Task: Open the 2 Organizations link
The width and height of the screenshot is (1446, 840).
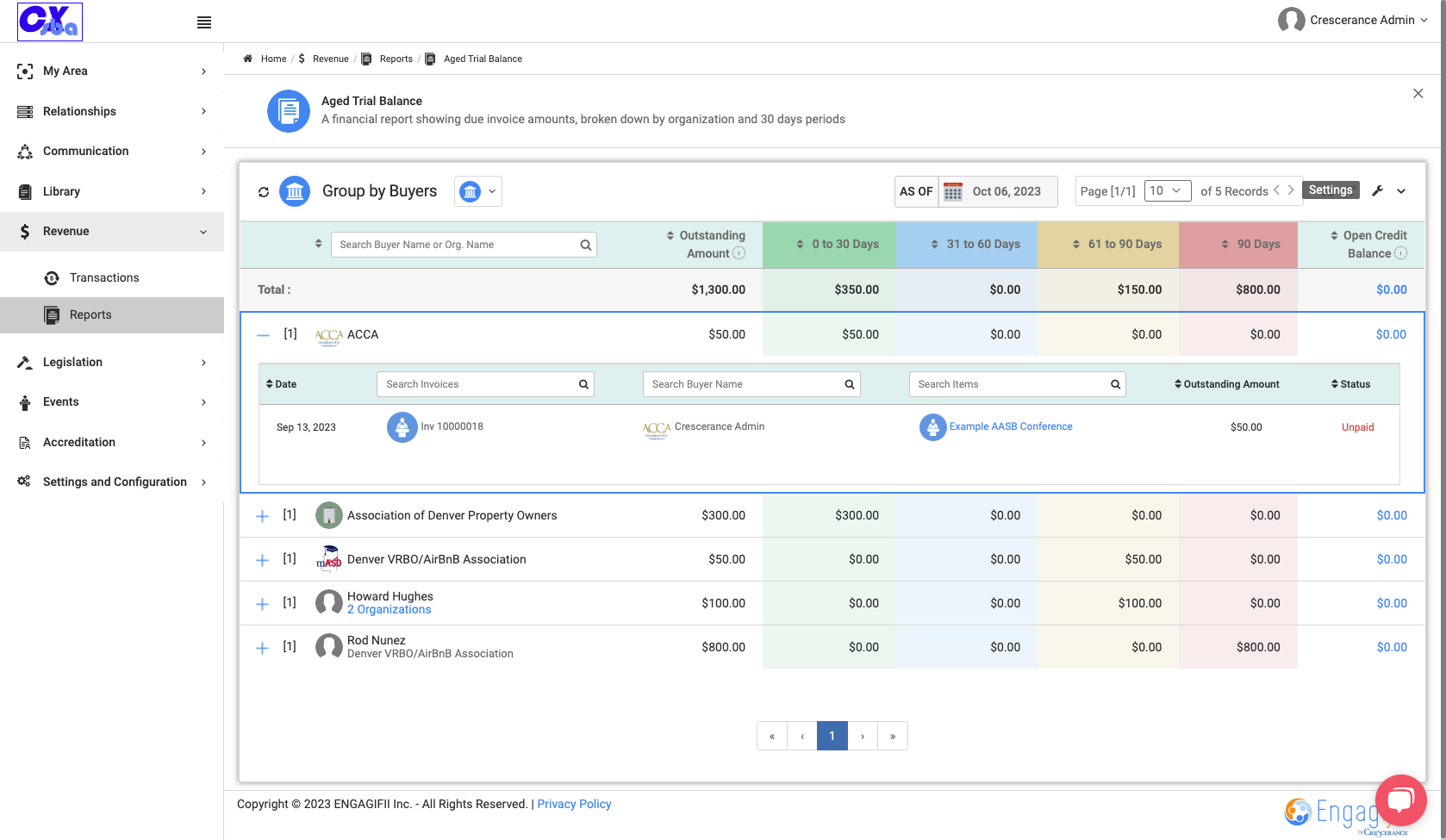Action: (389, 610)
